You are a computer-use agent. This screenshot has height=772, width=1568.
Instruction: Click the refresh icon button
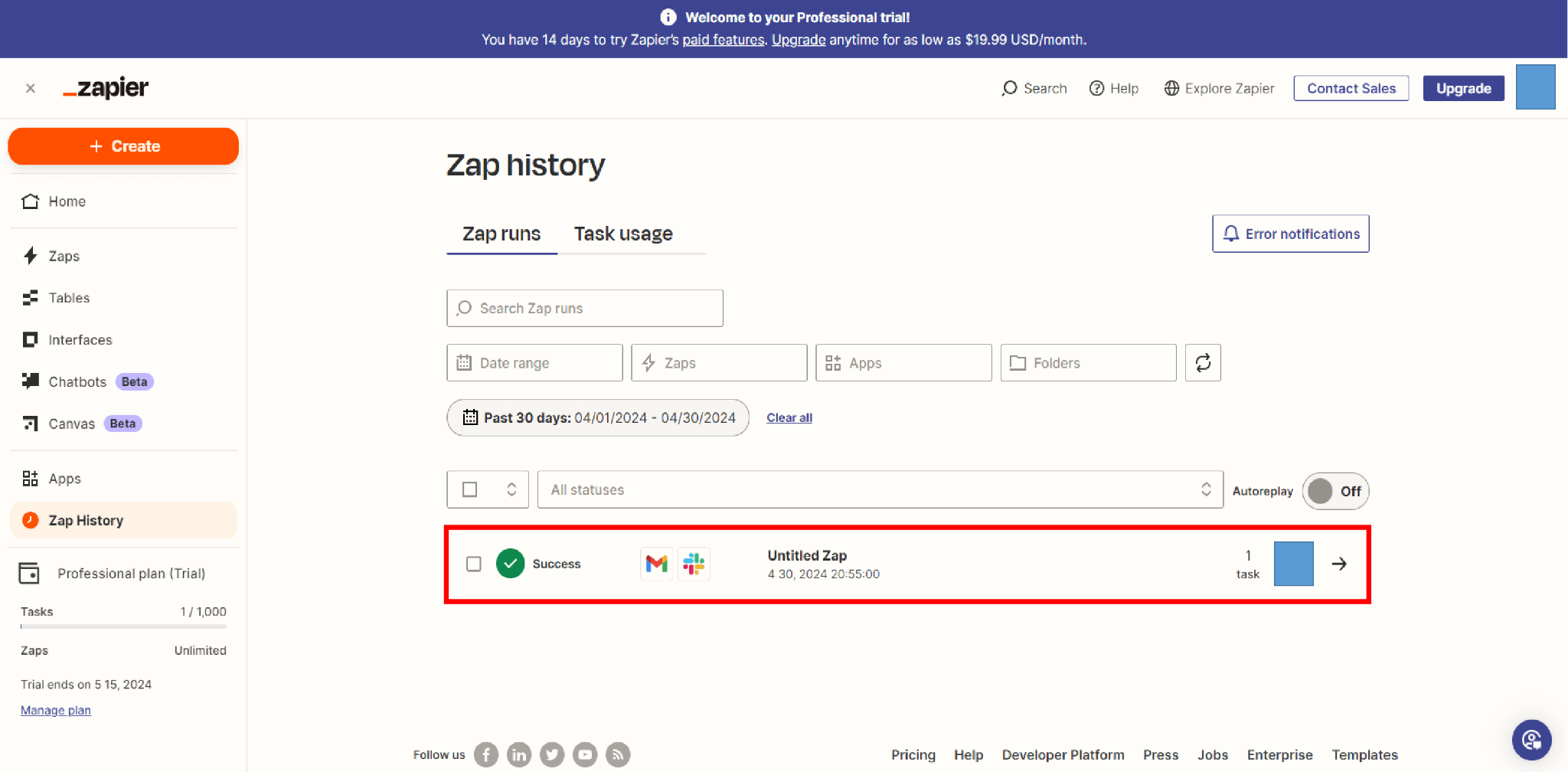click(1203, 363)
